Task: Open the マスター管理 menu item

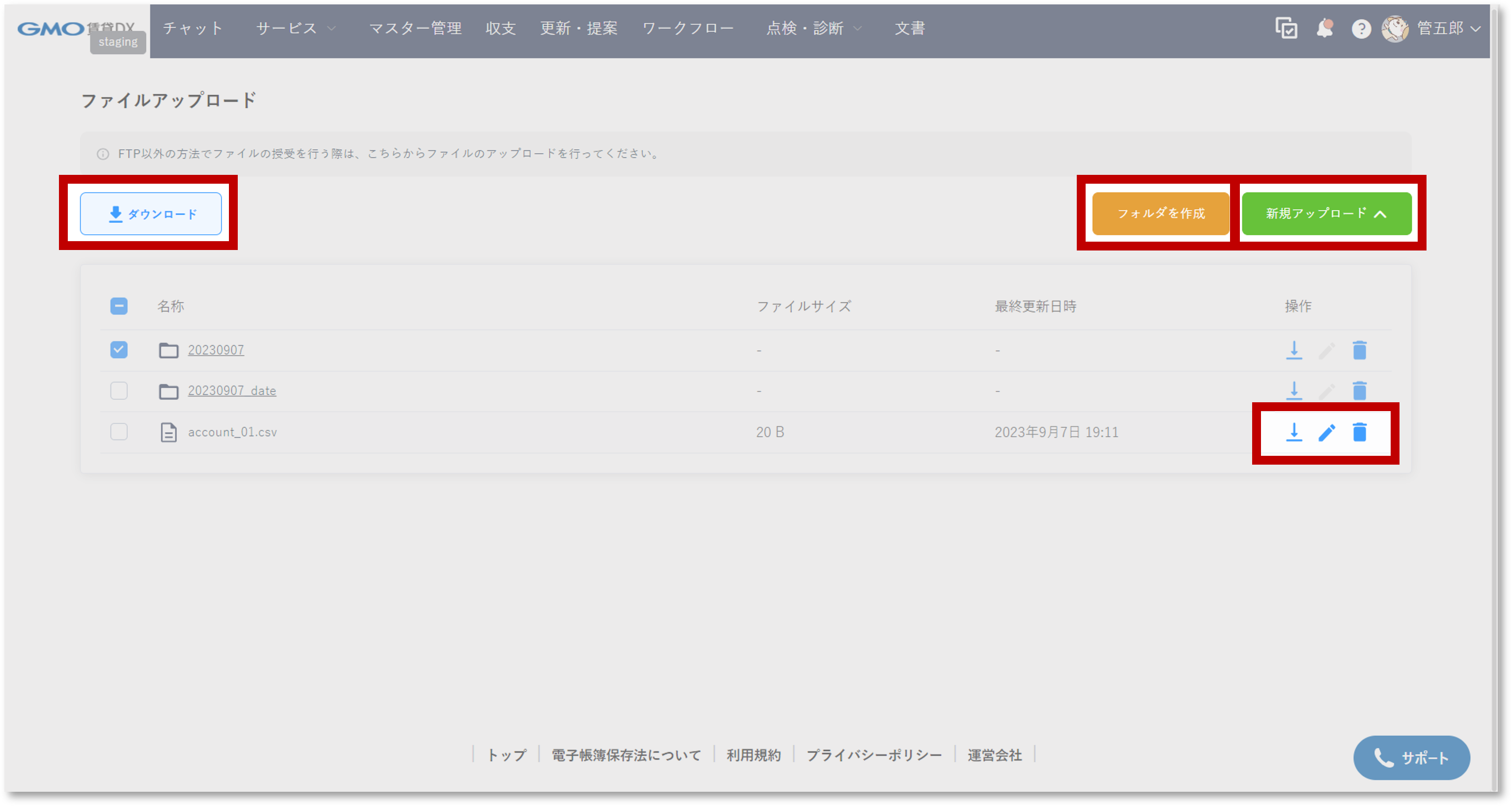Action: 415,28
